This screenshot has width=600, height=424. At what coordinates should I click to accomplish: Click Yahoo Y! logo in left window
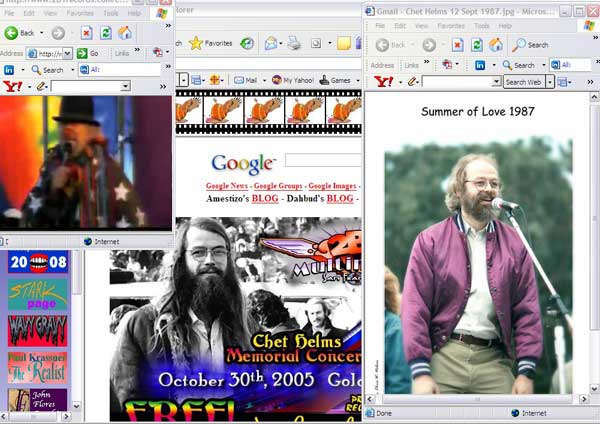click(13, 86)
